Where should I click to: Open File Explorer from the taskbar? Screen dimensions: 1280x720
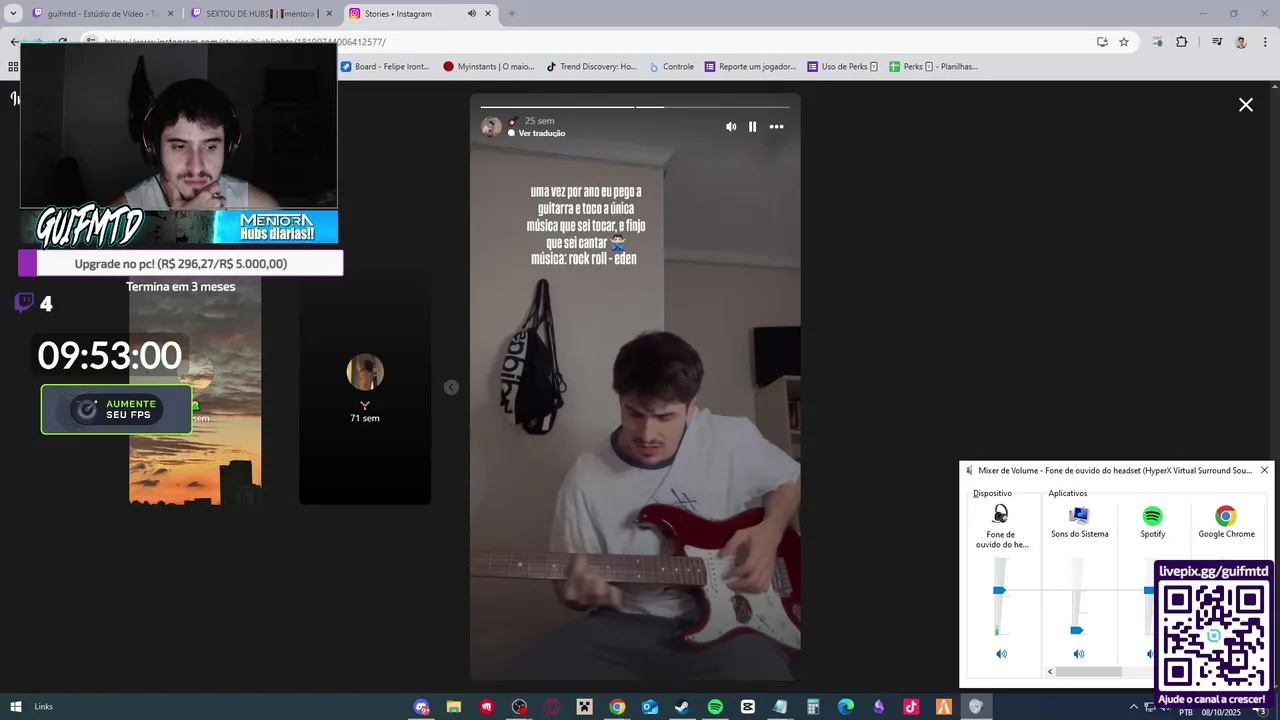tap(453, 707)
